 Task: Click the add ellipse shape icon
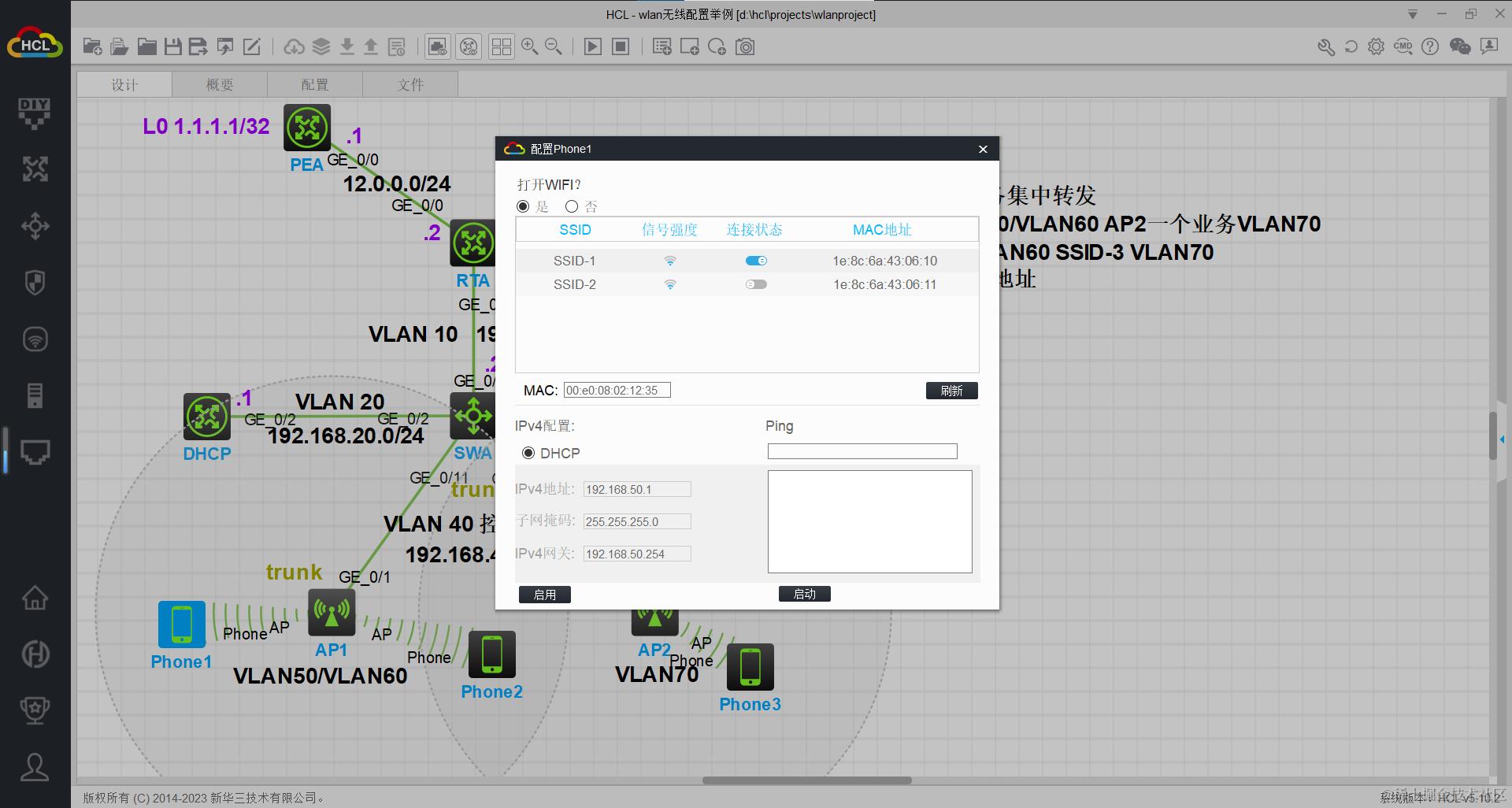(717, 46)
